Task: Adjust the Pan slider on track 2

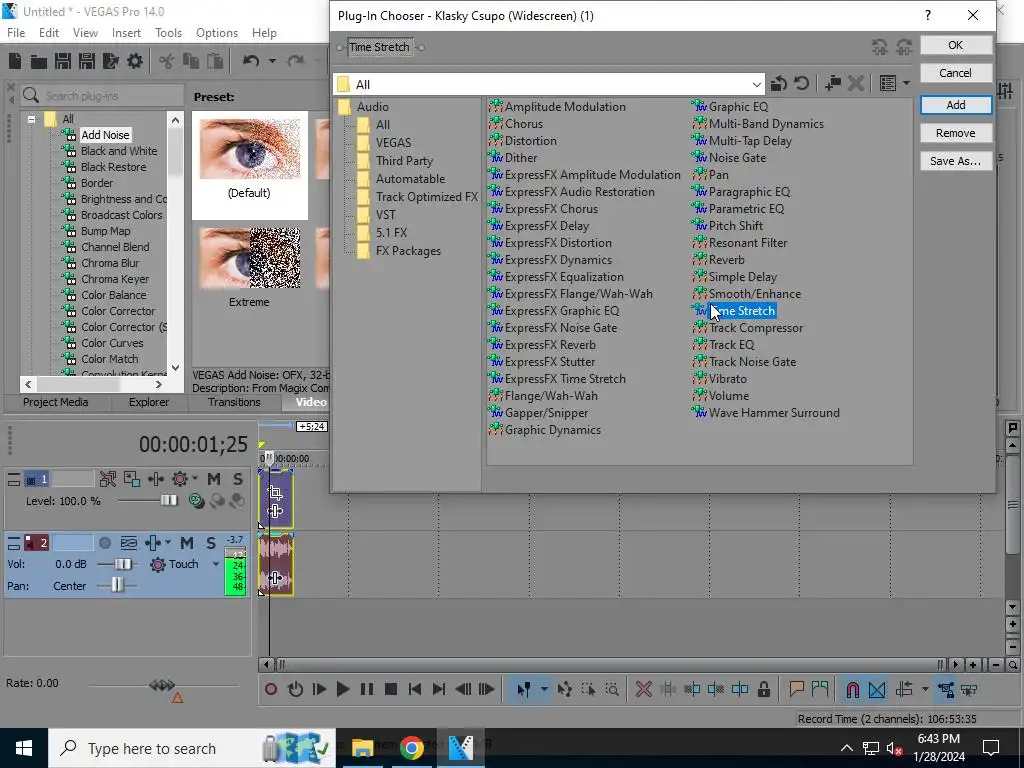Action: 117,585
